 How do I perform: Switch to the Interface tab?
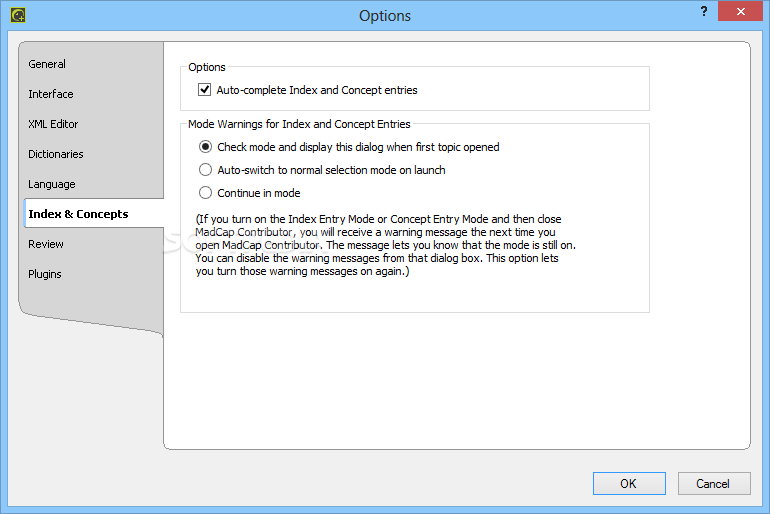pos(51,94)
